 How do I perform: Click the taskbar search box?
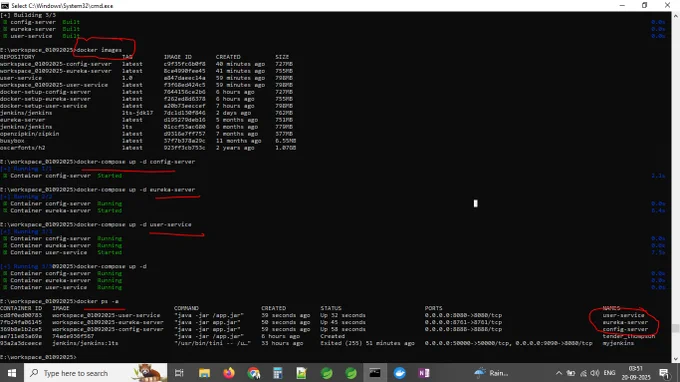[95, 373]
